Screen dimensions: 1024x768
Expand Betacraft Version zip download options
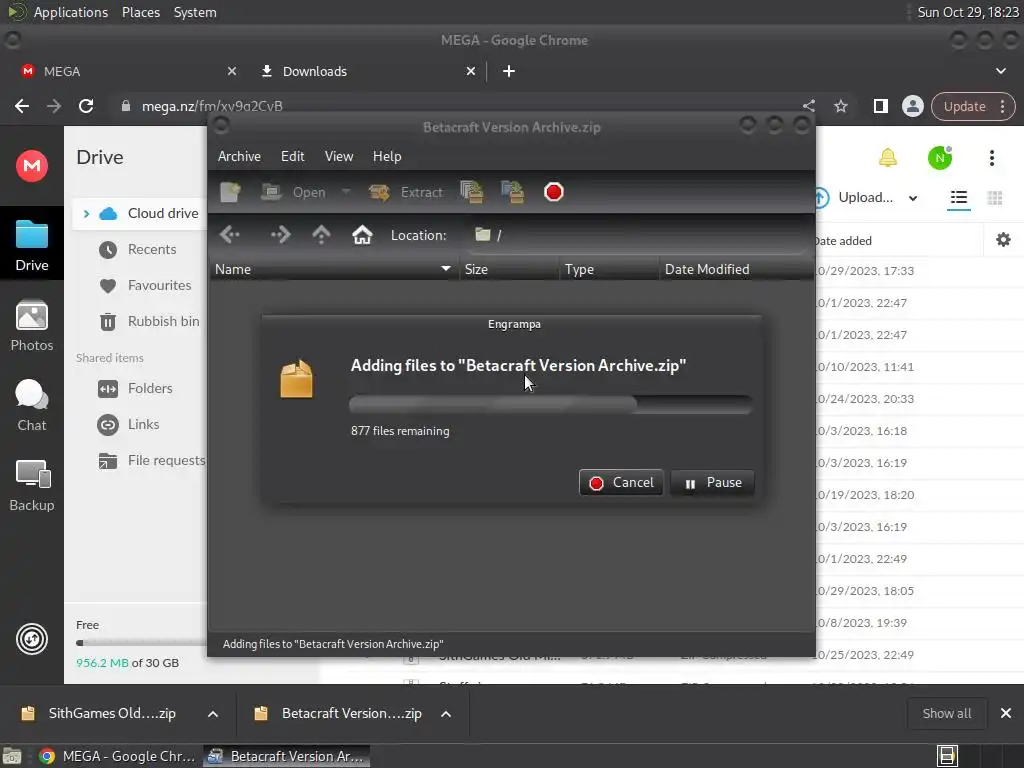[x=446, y=714]
